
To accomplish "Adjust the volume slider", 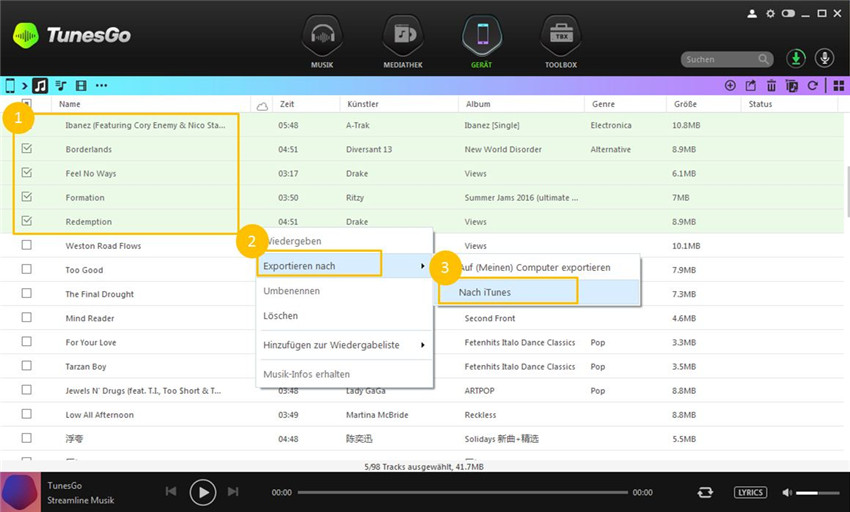I will click(817, 492).
